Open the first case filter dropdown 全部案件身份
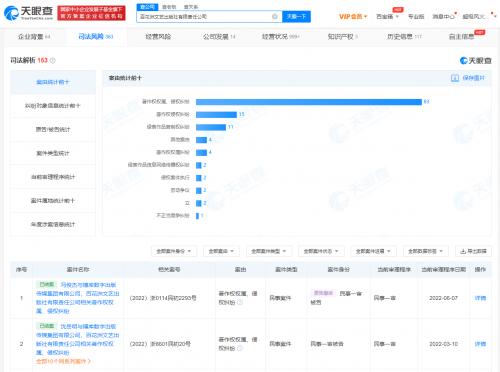Viewport: 500px width, 372px height. click(x=174, y=251)
